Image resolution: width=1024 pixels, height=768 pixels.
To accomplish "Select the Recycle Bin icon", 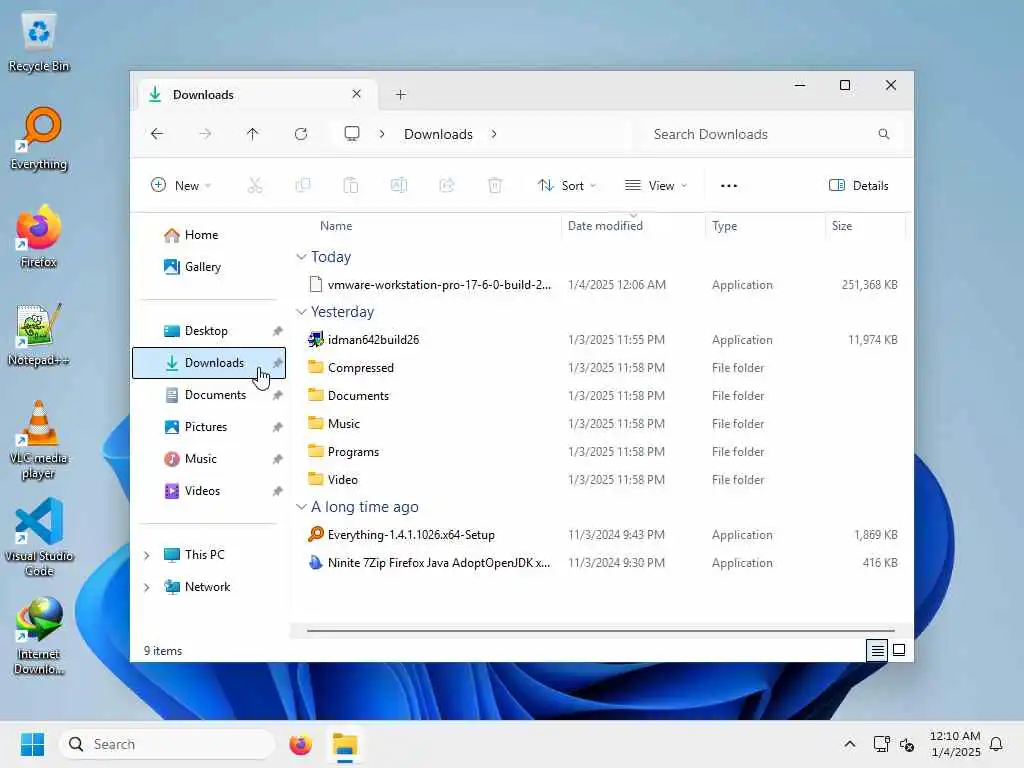I will click(39, 42).
